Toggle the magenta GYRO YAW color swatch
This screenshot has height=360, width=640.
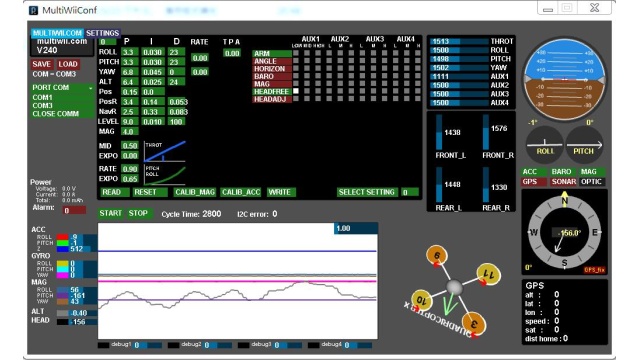click(x=62, y=275)
